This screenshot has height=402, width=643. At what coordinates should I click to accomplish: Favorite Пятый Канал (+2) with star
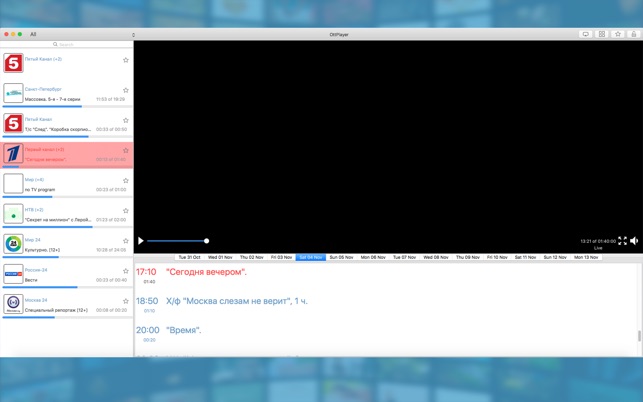(126, 60)
